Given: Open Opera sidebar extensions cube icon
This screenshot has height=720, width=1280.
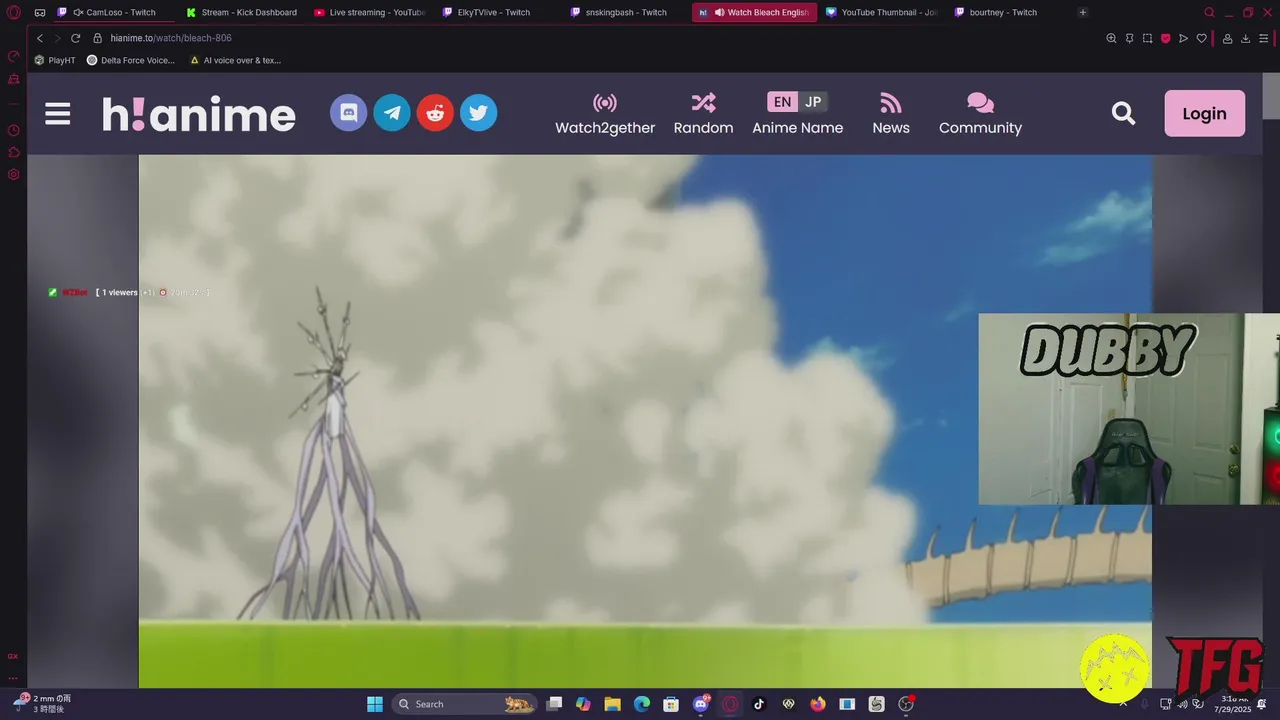Looking at the screenshot, I should [13, 152].
